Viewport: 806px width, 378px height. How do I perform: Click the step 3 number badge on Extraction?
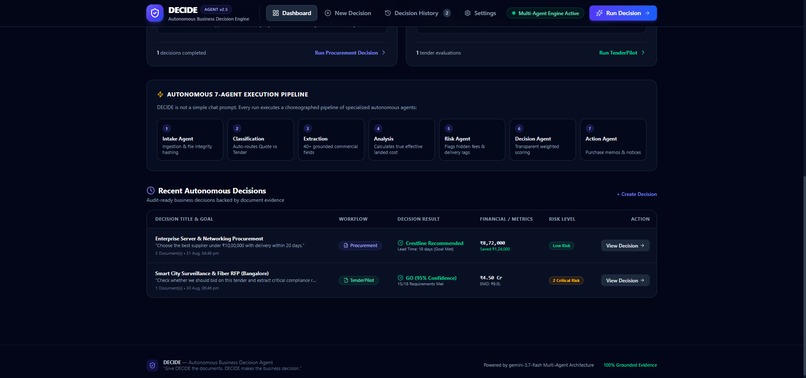[307, 129]
